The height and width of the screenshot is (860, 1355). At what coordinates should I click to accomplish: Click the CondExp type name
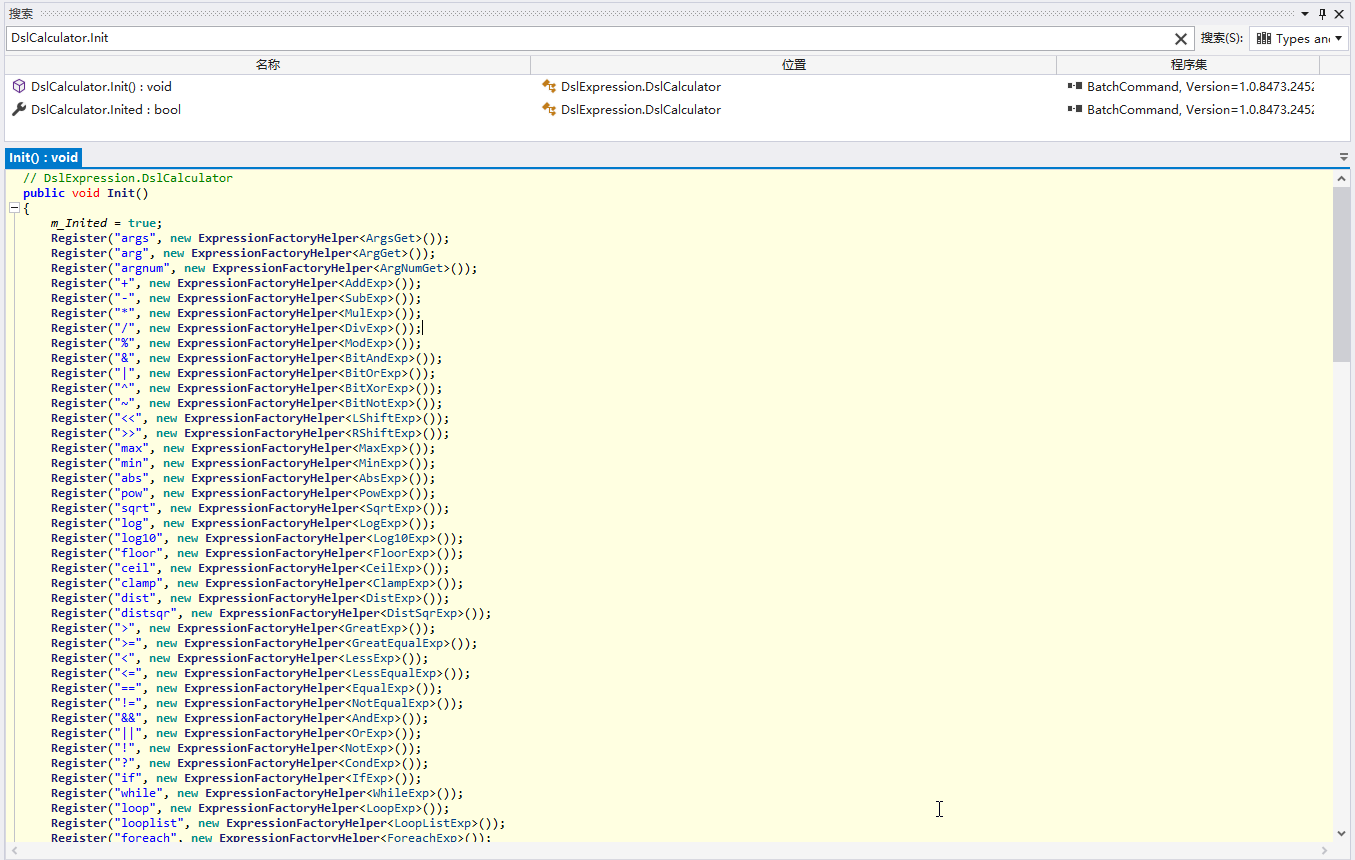click(x=375, y=763)
